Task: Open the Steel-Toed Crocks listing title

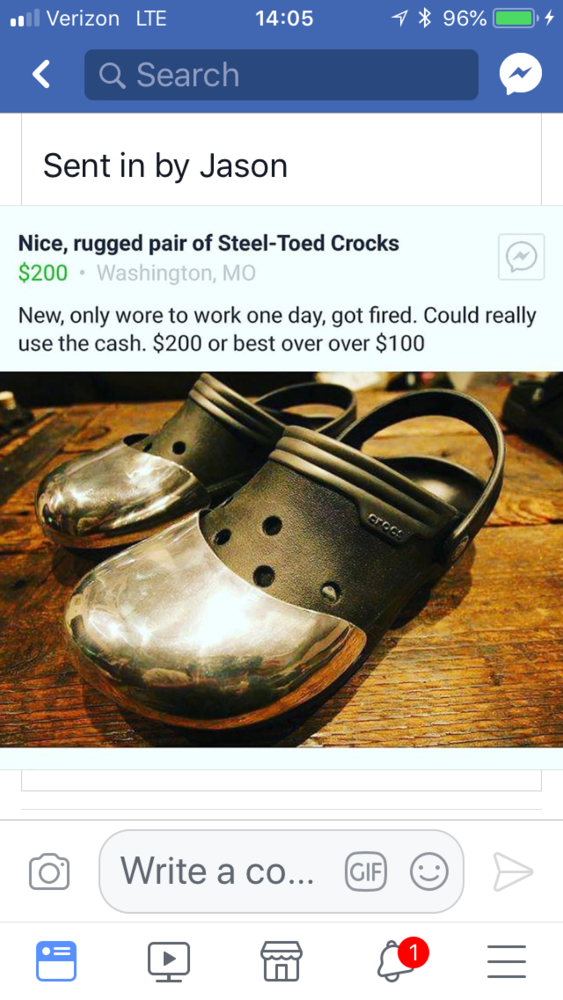Action: (208, 243)
